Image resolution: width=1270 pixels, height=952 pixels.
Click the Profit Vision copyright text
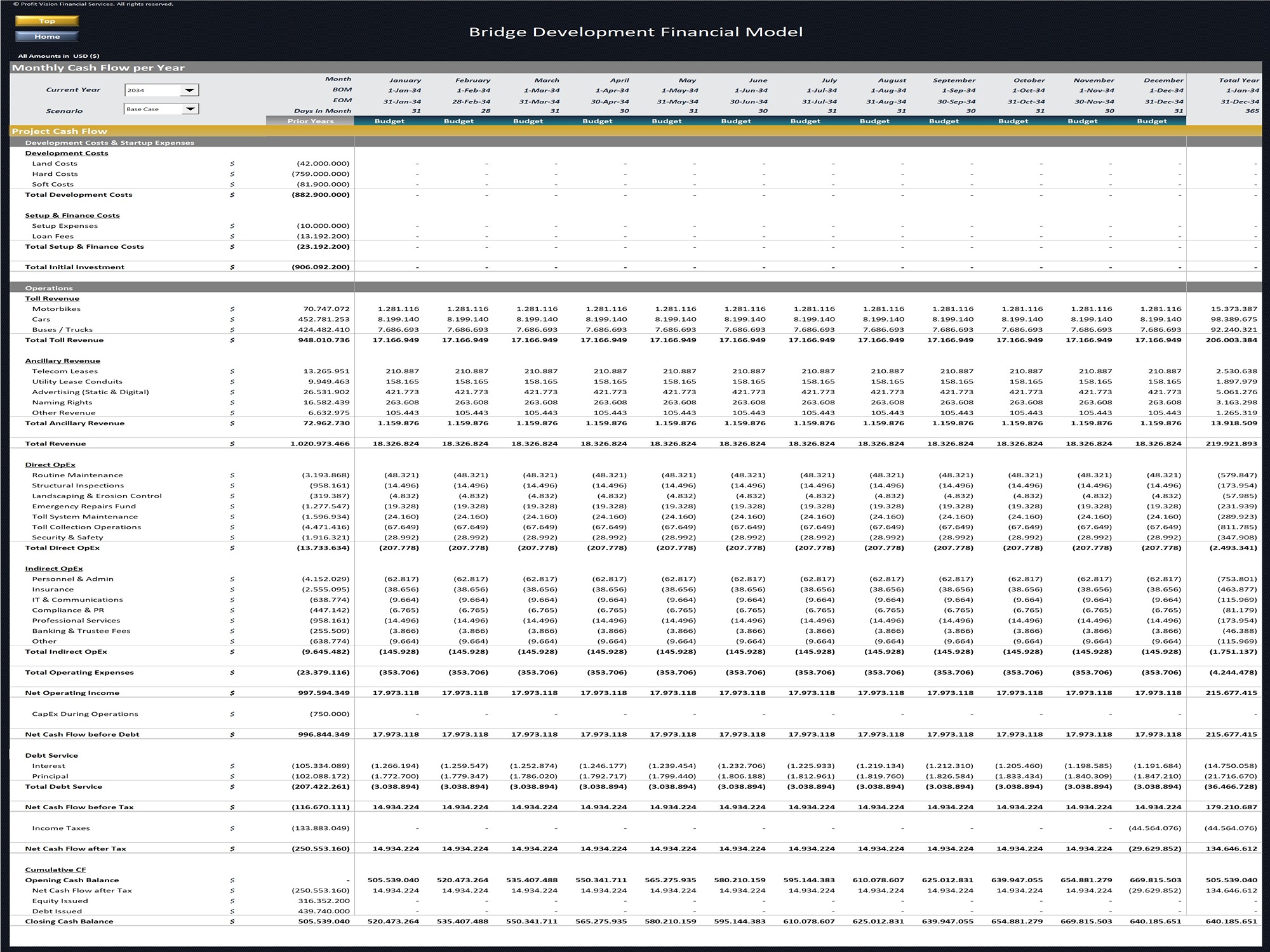[x=95, y=4]
